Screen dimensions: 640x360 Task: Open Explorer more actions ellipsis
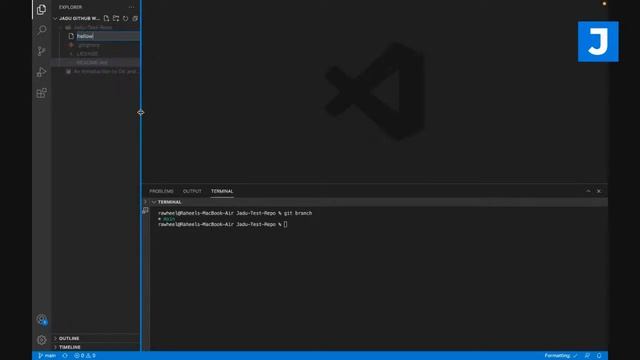pyautogui.click(x=131, y=7)
